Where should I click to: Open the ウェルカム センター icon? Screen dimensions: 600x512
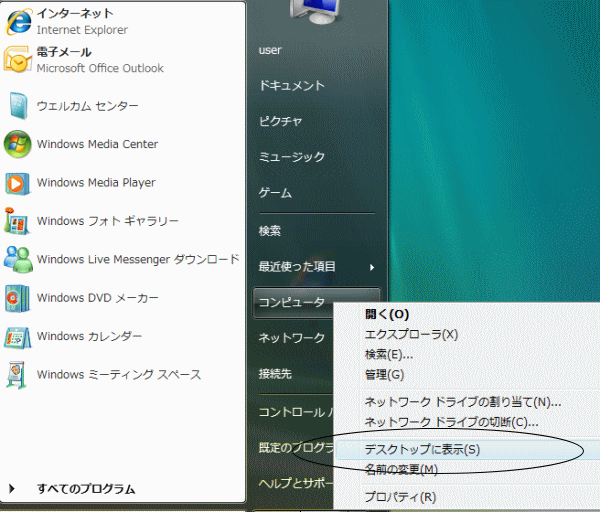(18, 106)
